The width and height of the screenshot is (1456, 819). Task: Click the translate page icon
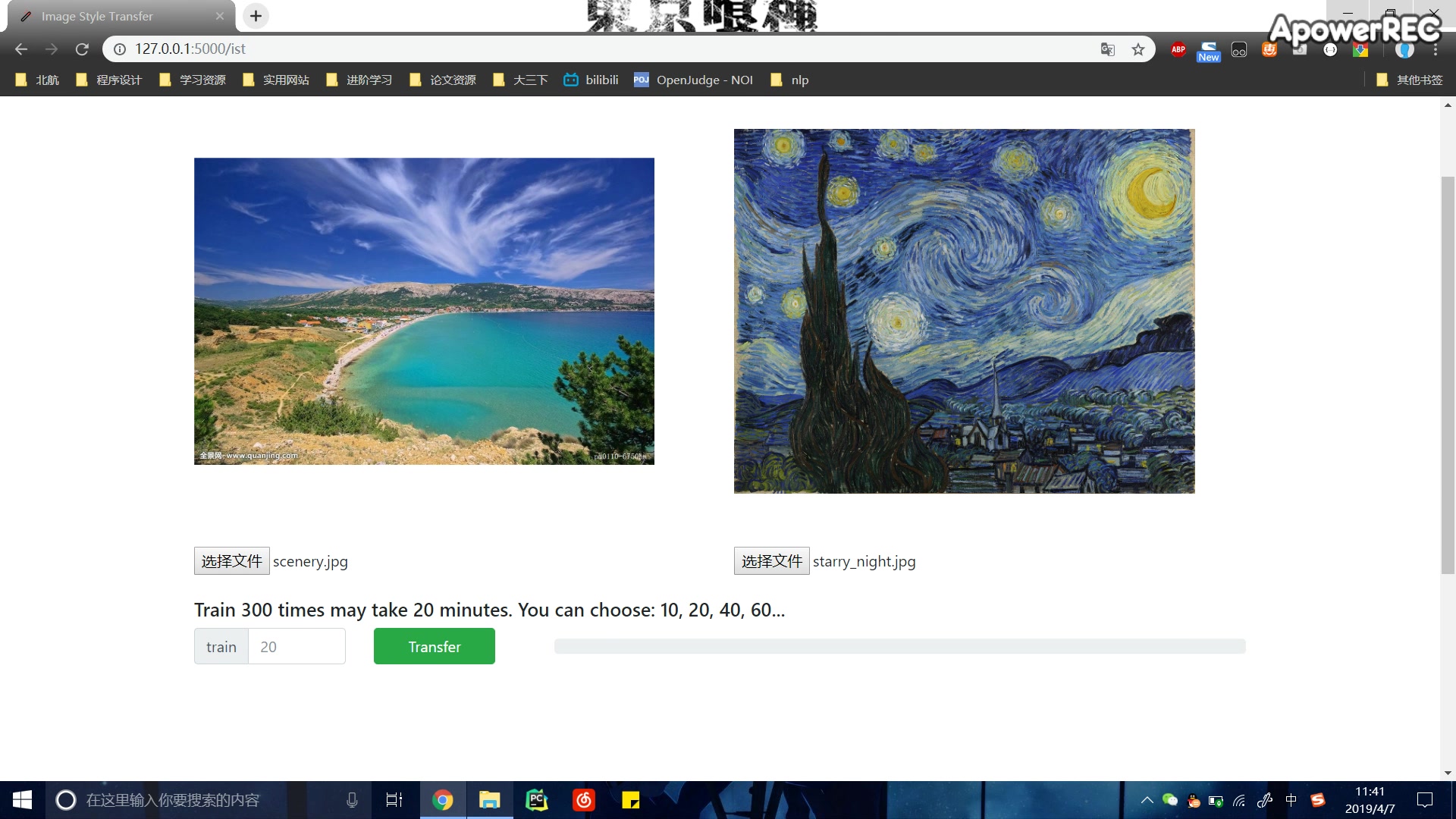pos(1108,48)
